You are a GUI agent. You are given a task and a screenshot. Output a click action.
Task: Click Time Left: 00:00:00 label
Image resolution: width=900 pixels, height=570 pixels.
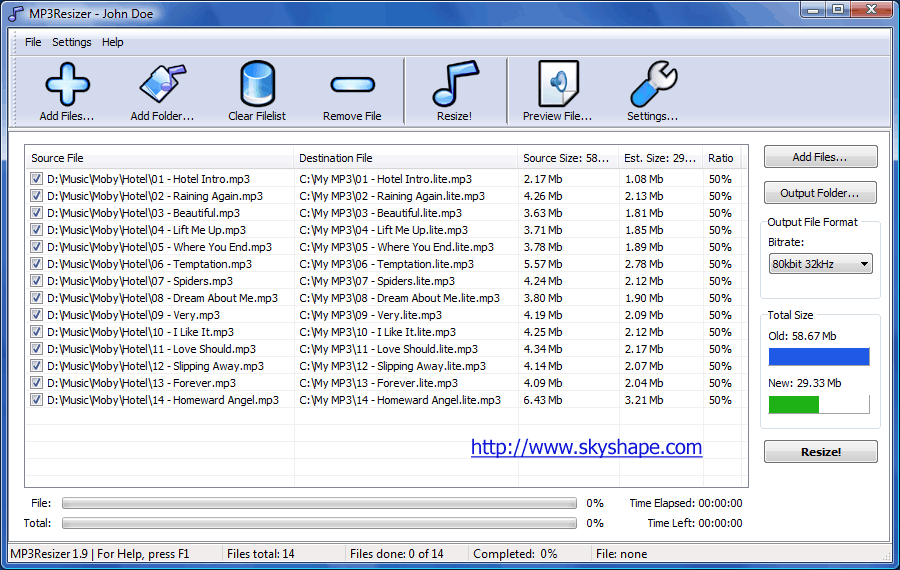click(695, 523)
